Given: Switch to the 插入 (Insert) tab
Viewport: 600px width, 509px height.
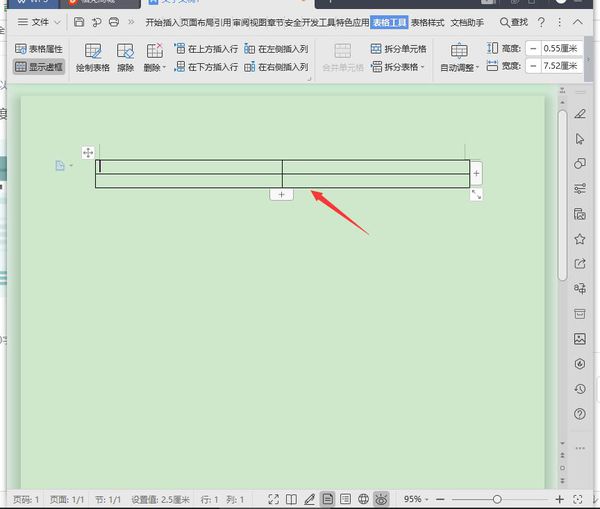Looking at the screenshot, I should (171, 23).
